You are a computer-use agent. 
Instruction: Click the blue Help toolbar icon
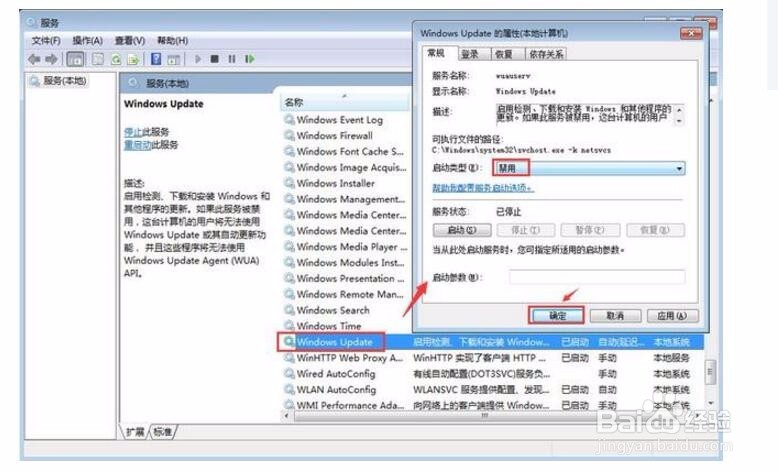click(156, 59)
